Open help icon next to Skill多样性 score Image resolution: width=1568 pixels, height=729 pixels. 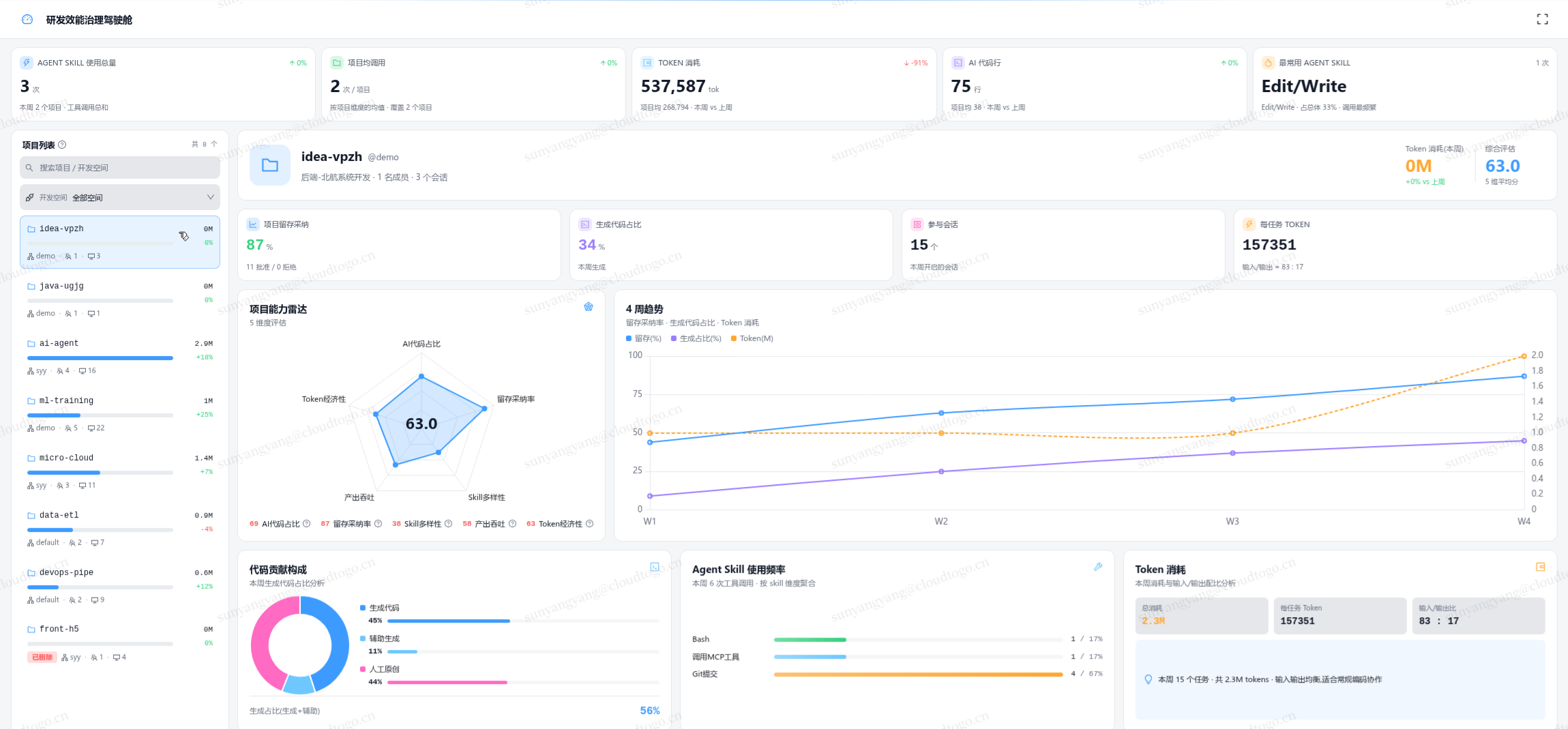[448, 524]
